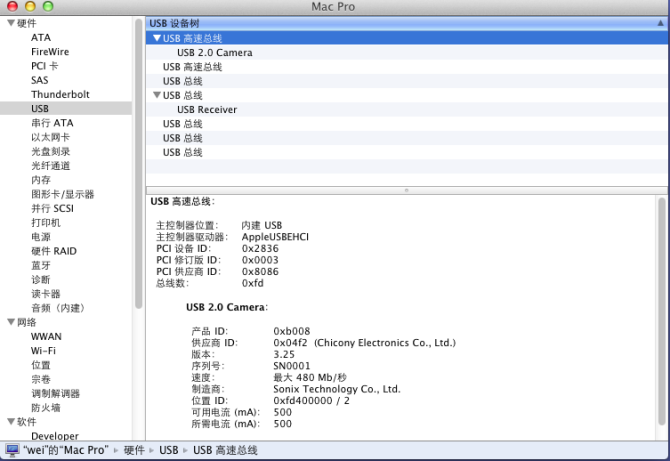Image resolution: width=670 pixels, height=461 pixels.
Task: Click the sort arrow in USB 设备树 header
Action: (660, 23)
